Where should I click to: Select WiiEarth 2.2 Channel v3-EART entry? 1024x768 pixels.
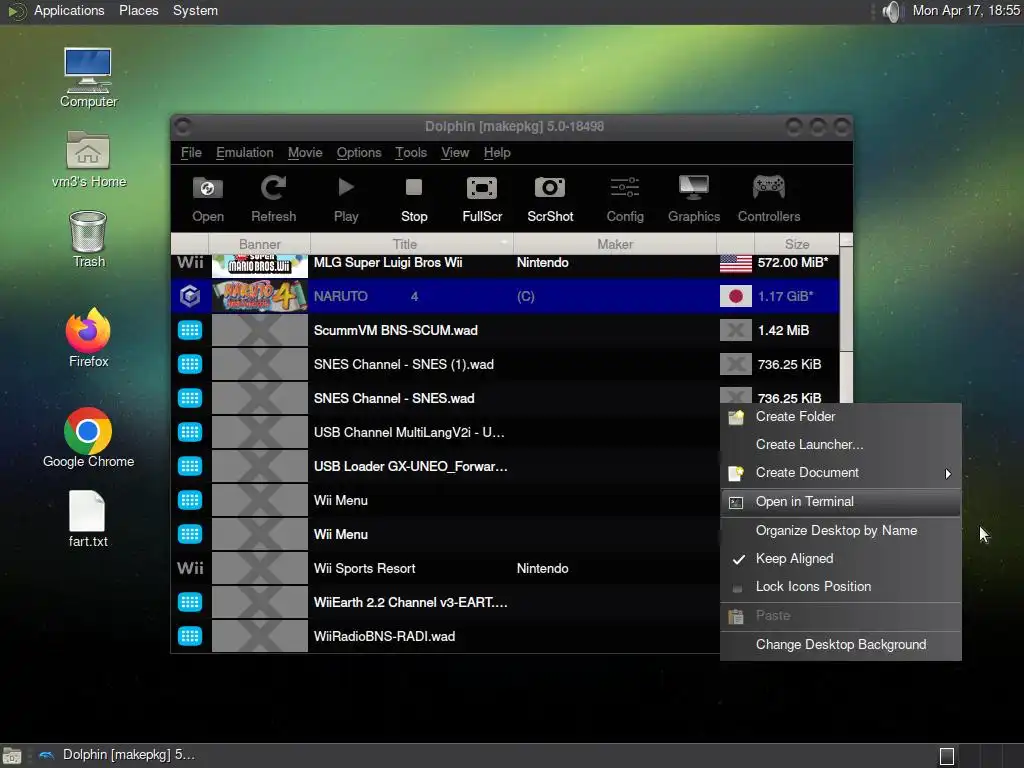pyautogui.click(x=410, y=602)
